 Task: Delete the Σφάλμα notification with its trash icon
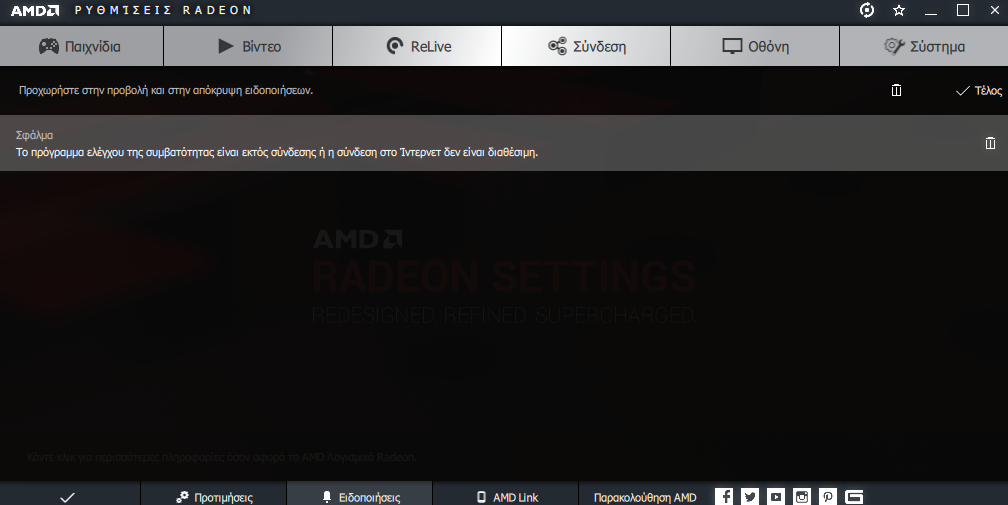point(990,143)
